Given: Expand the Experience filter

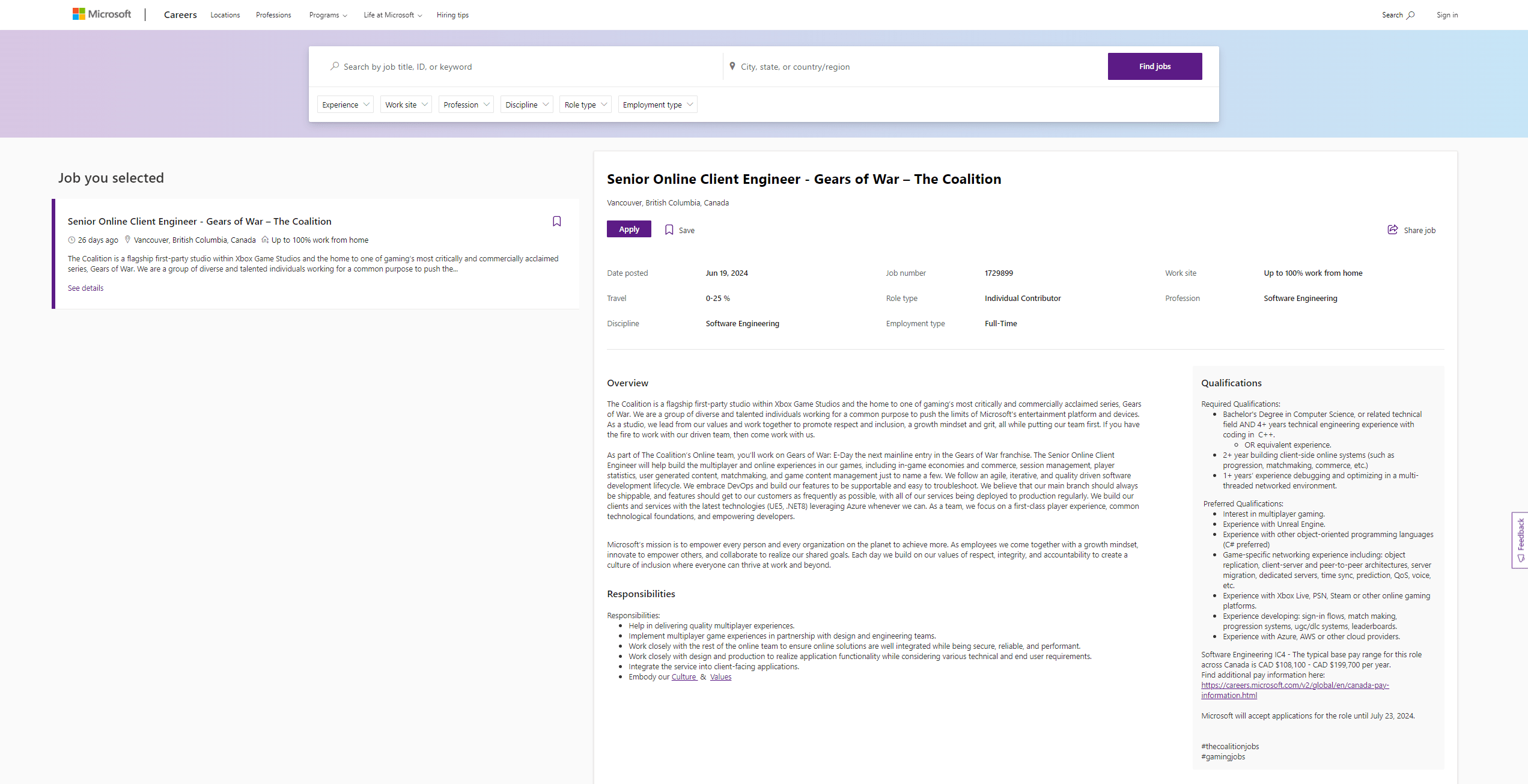Looking at the screenshot, I should coord(345,105).
